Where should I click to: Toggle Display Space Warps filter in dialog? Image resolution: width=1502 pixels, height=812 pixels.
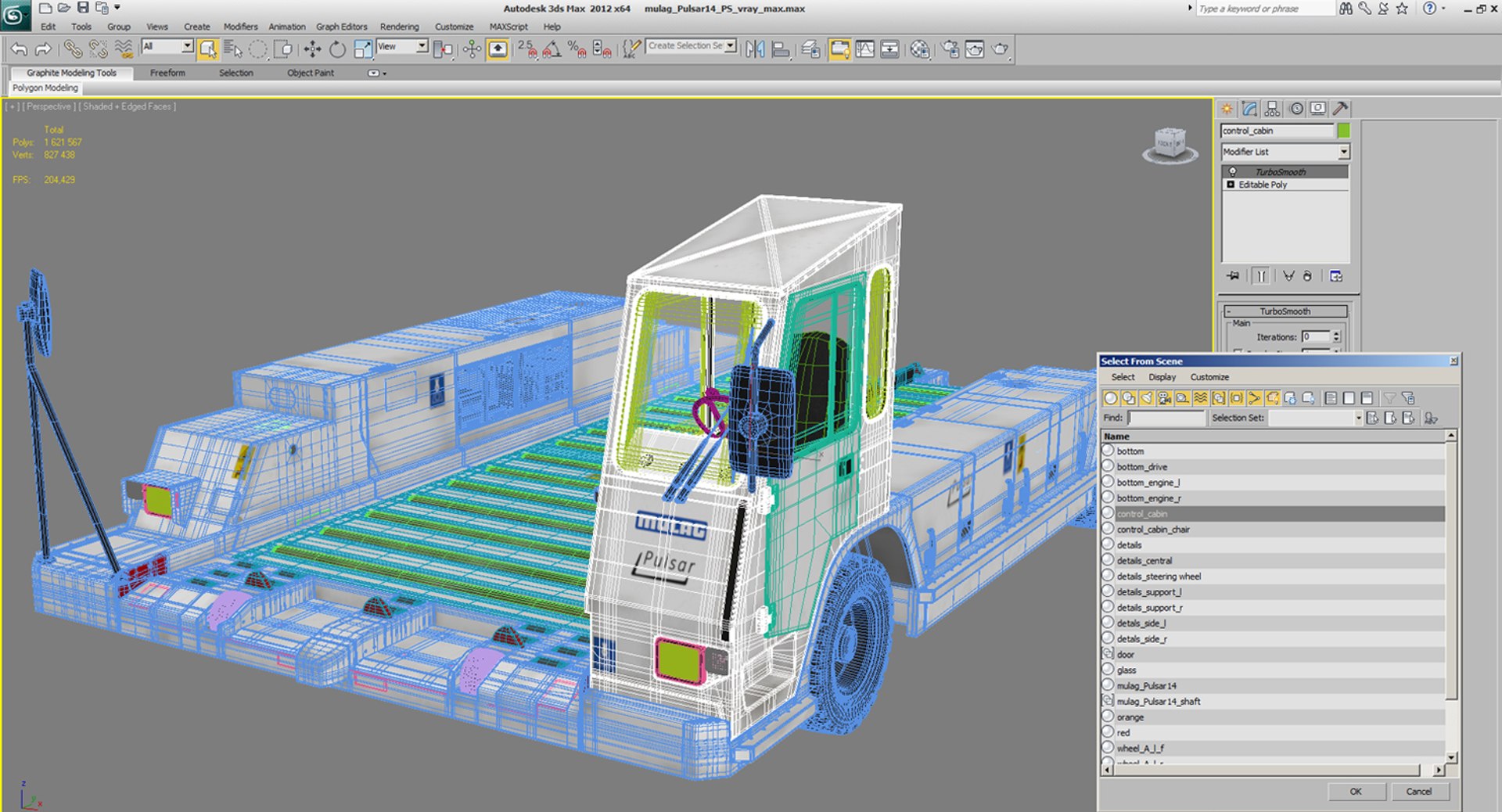coord(1200,398)
